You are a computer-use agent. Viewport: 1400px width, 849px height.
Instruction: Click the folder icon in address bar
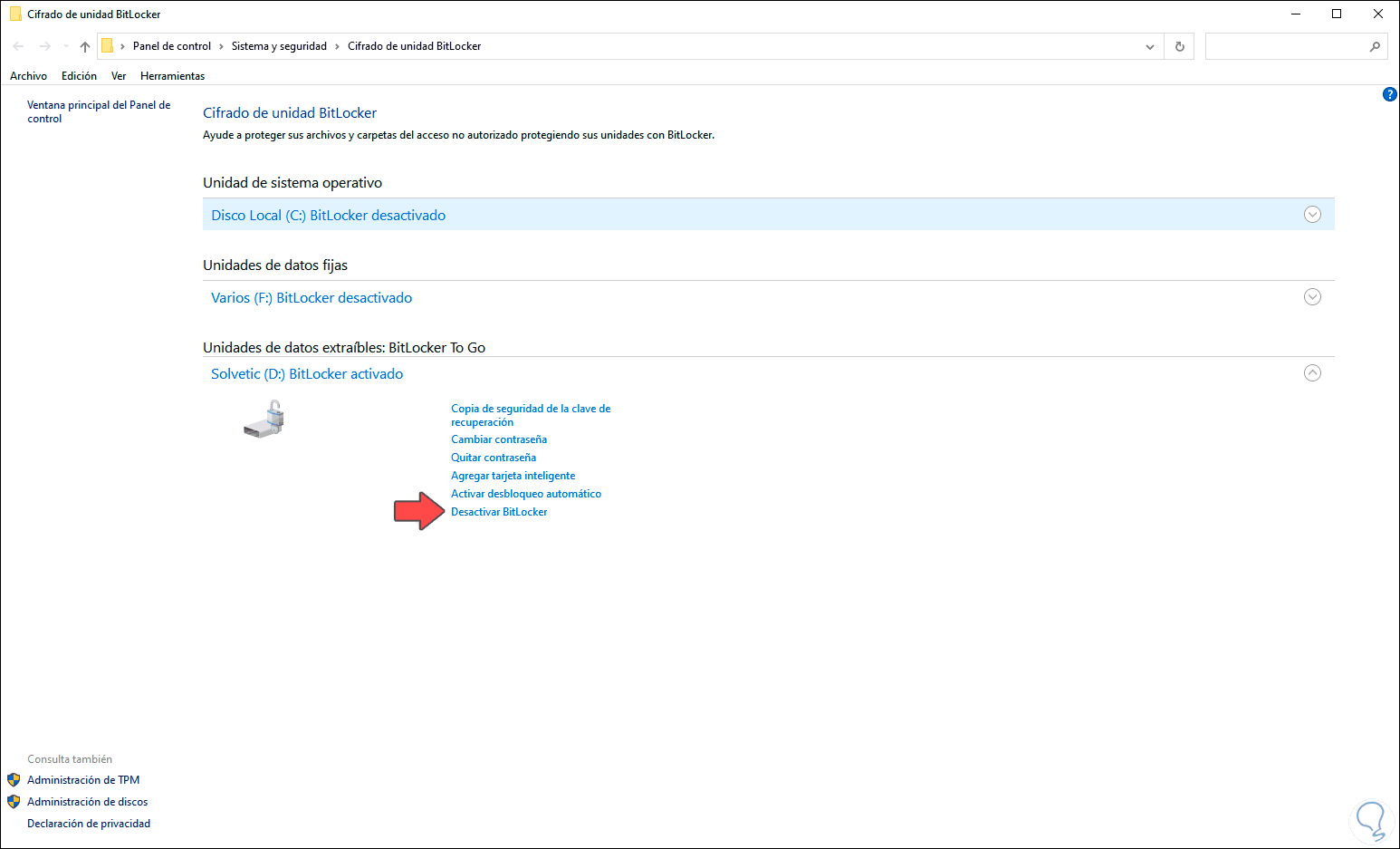(107, 46)
